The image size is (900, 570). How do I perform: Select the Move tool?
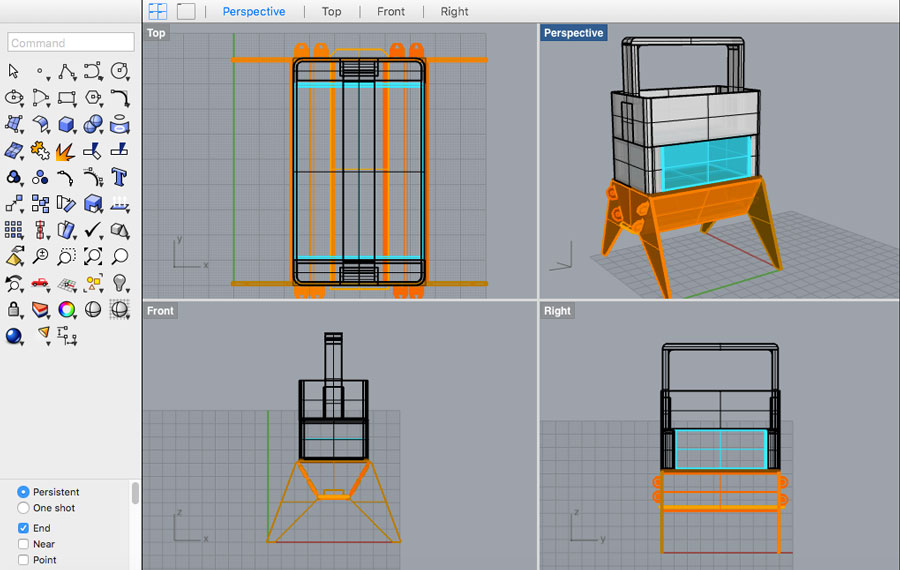point(14,203)
